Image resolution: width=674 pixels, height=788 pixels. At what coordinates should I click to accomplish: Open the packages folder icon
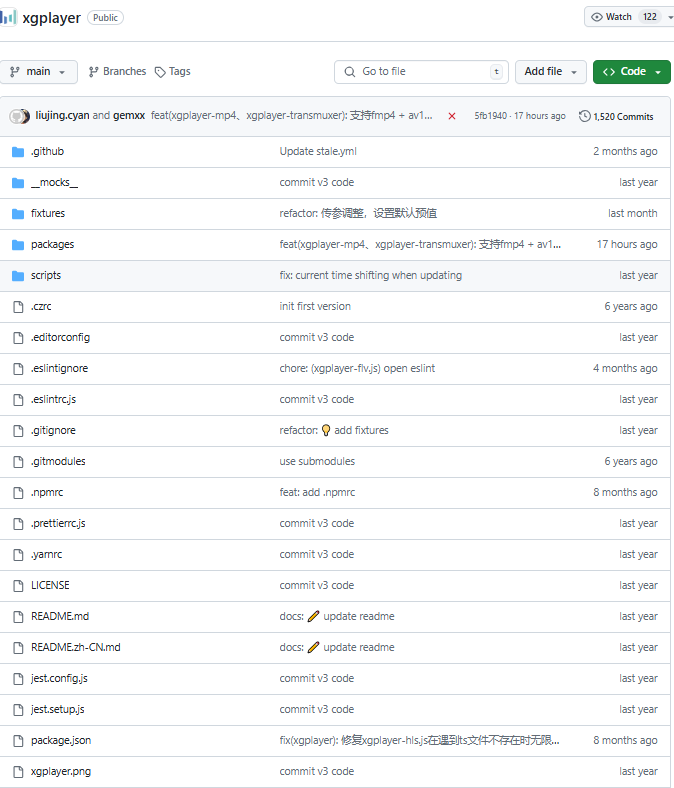(x=18, y=245)
